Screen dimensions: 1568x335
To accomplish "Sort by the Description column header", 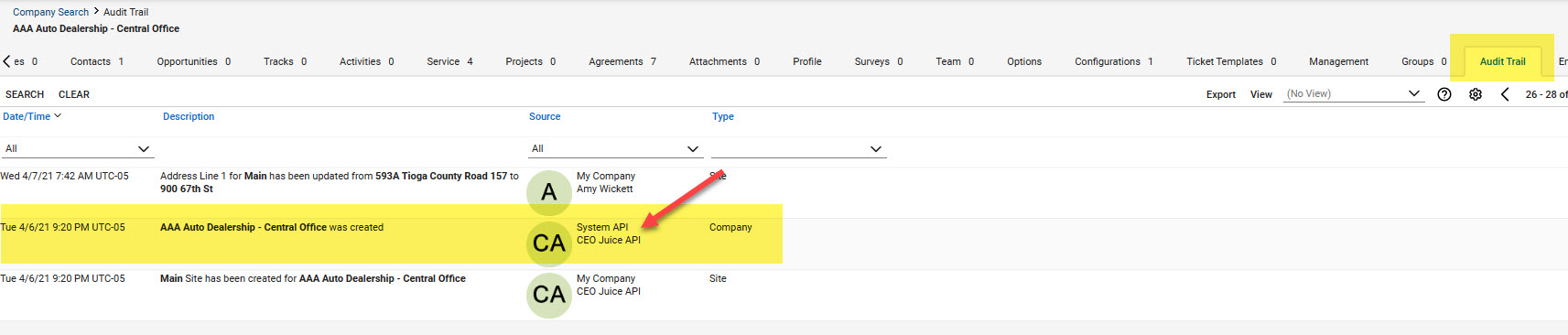I will click(189, 116).
